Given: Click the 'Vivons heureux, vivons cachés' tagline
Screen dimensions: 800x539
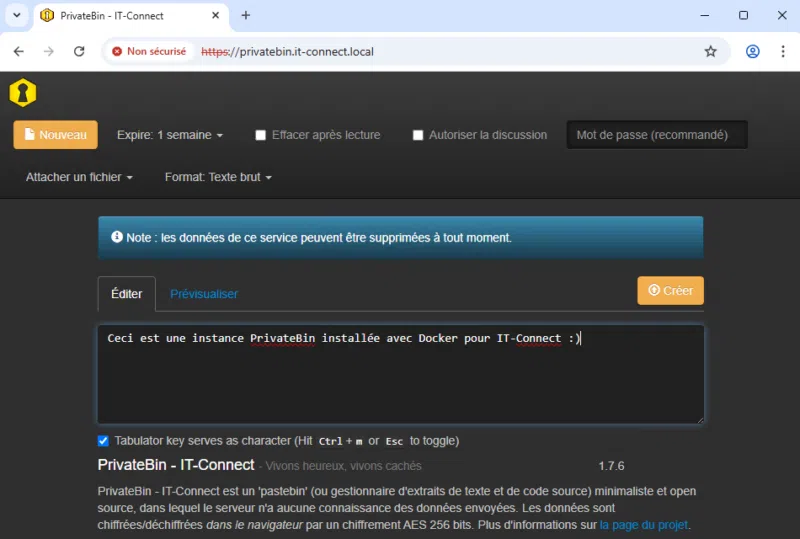Looking at the screenshot, I should pyautogui.click(x=343, y=466).
